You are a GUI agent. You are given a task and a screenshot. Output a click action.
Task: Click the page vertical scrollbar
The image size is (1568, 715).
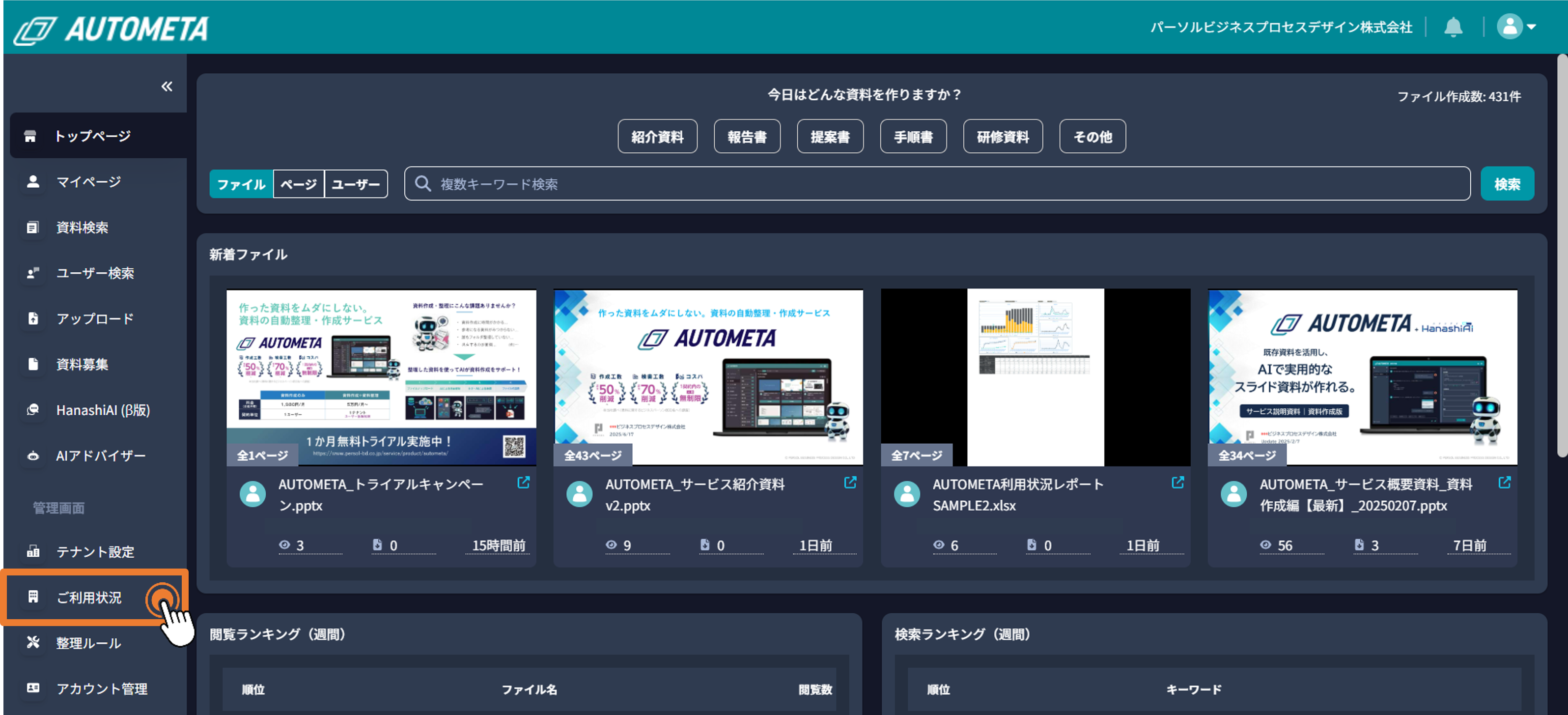1562,256
